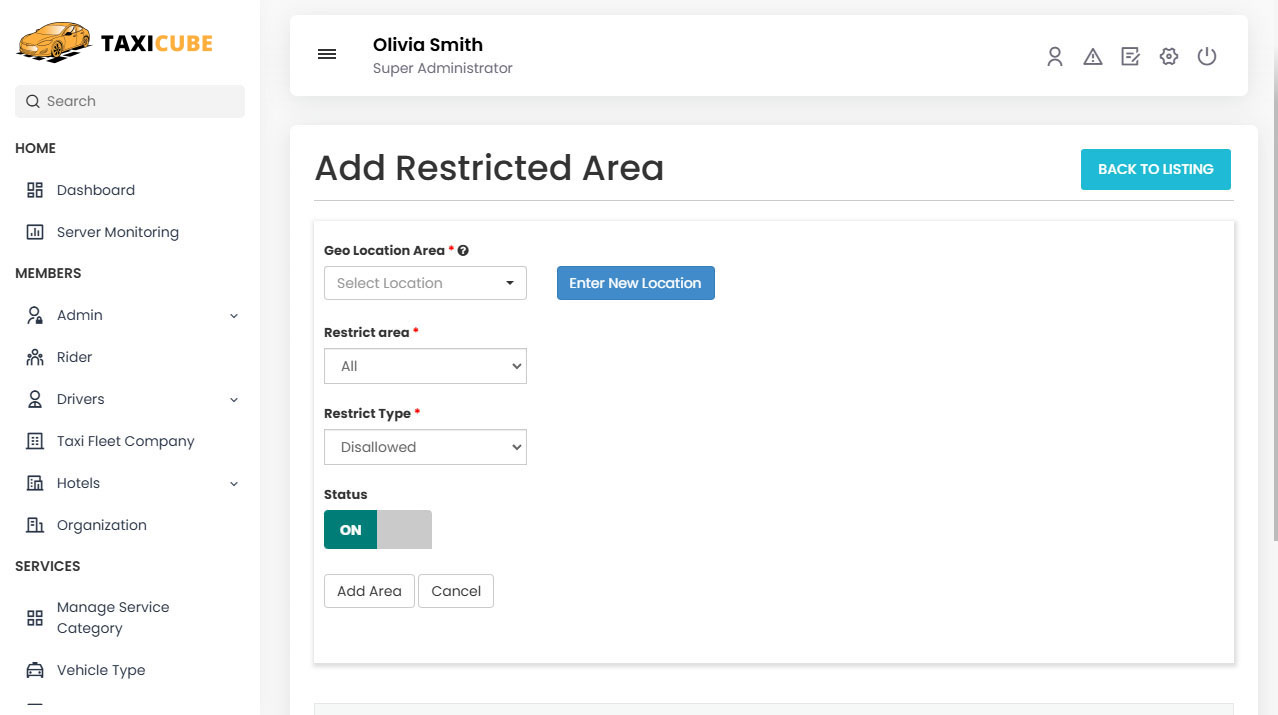Viewport: 1278px width, 715px height.
Task: Click the hamburger menu icon
Action: (327, 54)
